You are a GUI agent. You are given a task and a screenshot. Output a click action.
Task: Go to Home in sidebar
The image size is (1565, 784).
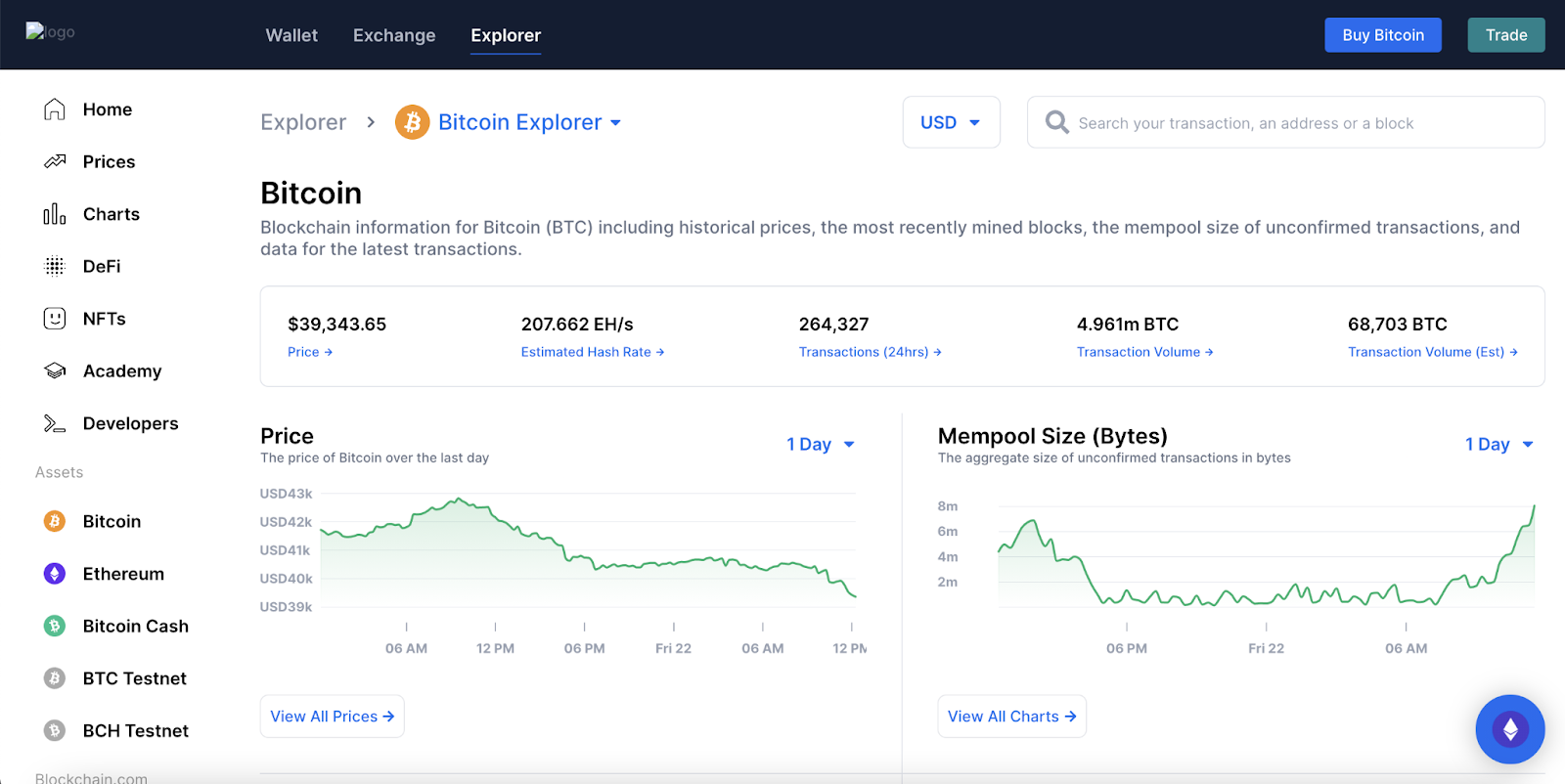pyautogui.click(x=108, y=109)
